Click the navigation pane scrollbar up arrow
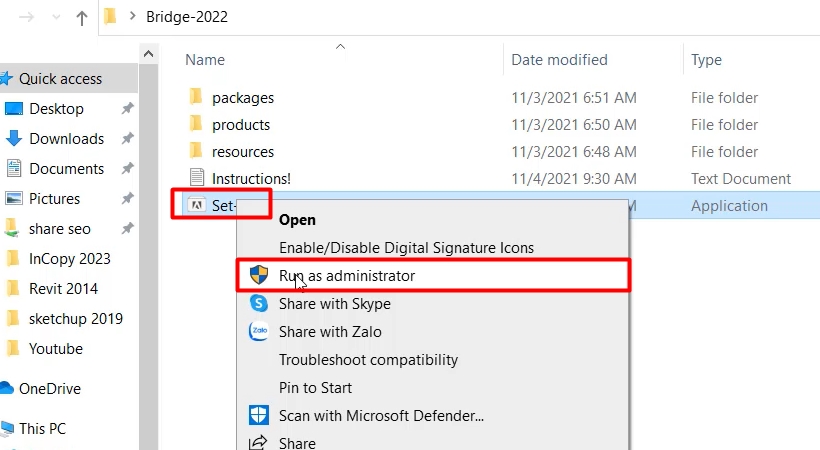This screenshot has width=820, height=450. coord(148,54)
